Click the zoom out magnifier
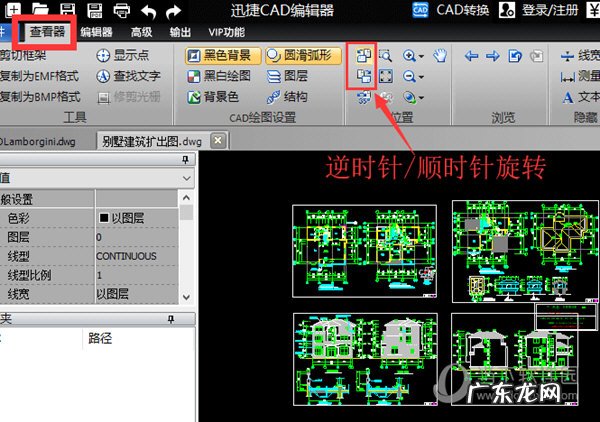 pyautogui.click(x=409, y=77)
